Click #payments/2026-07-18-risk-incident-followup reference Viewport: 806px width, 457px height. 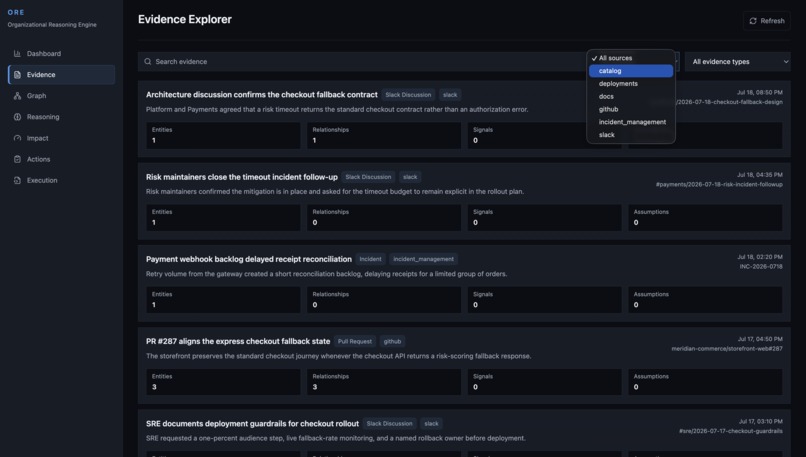[719, 185]
